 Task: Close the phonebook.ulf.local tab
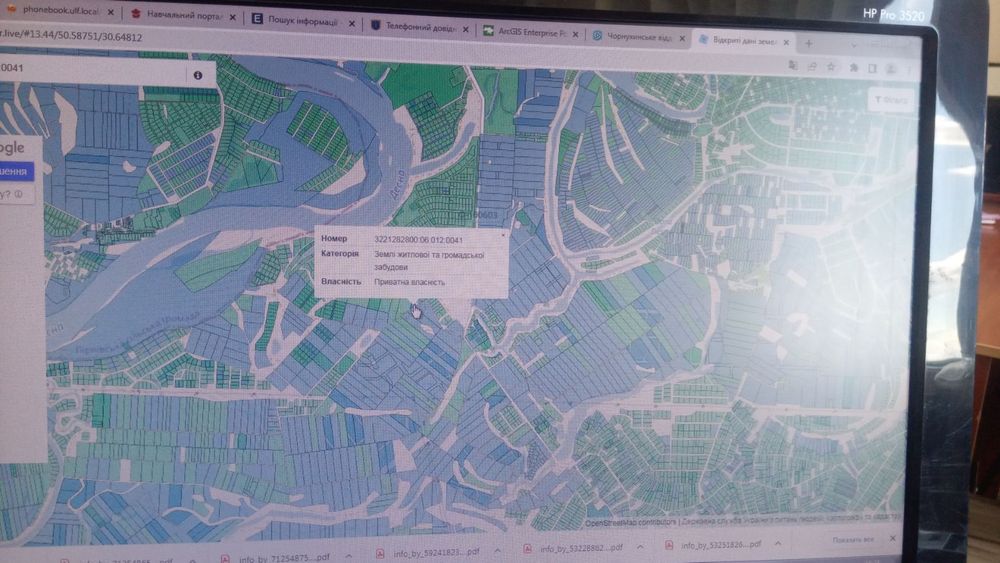[x=111, y=12]
